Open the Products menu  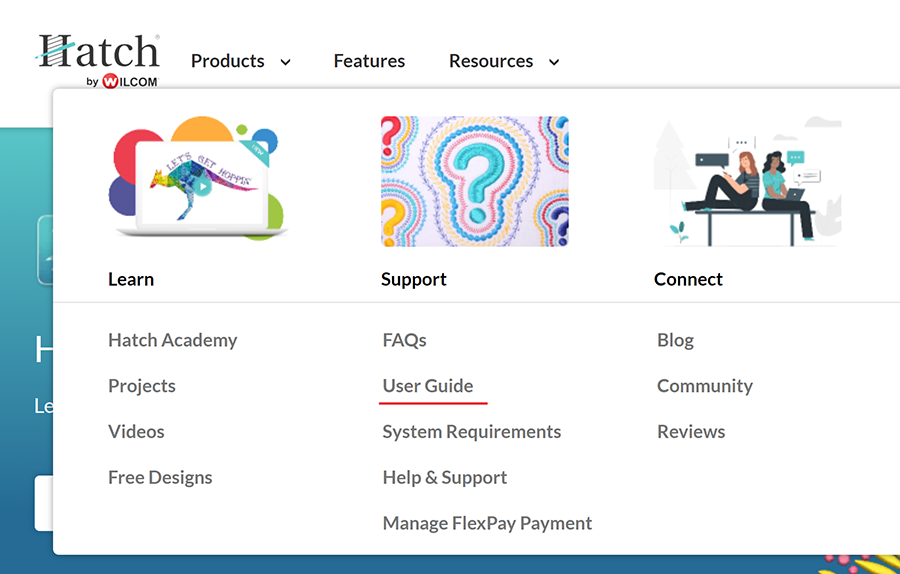coord(228,61)
